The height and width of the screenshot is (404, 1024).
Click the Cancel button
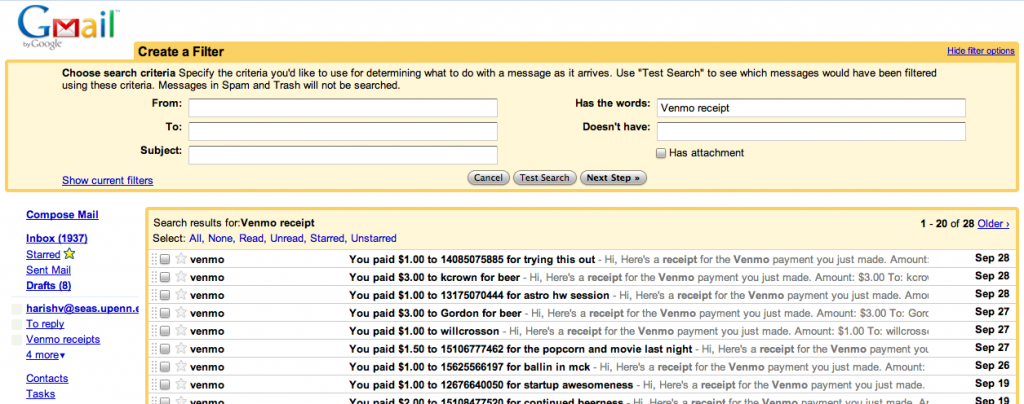click(488, 178)
